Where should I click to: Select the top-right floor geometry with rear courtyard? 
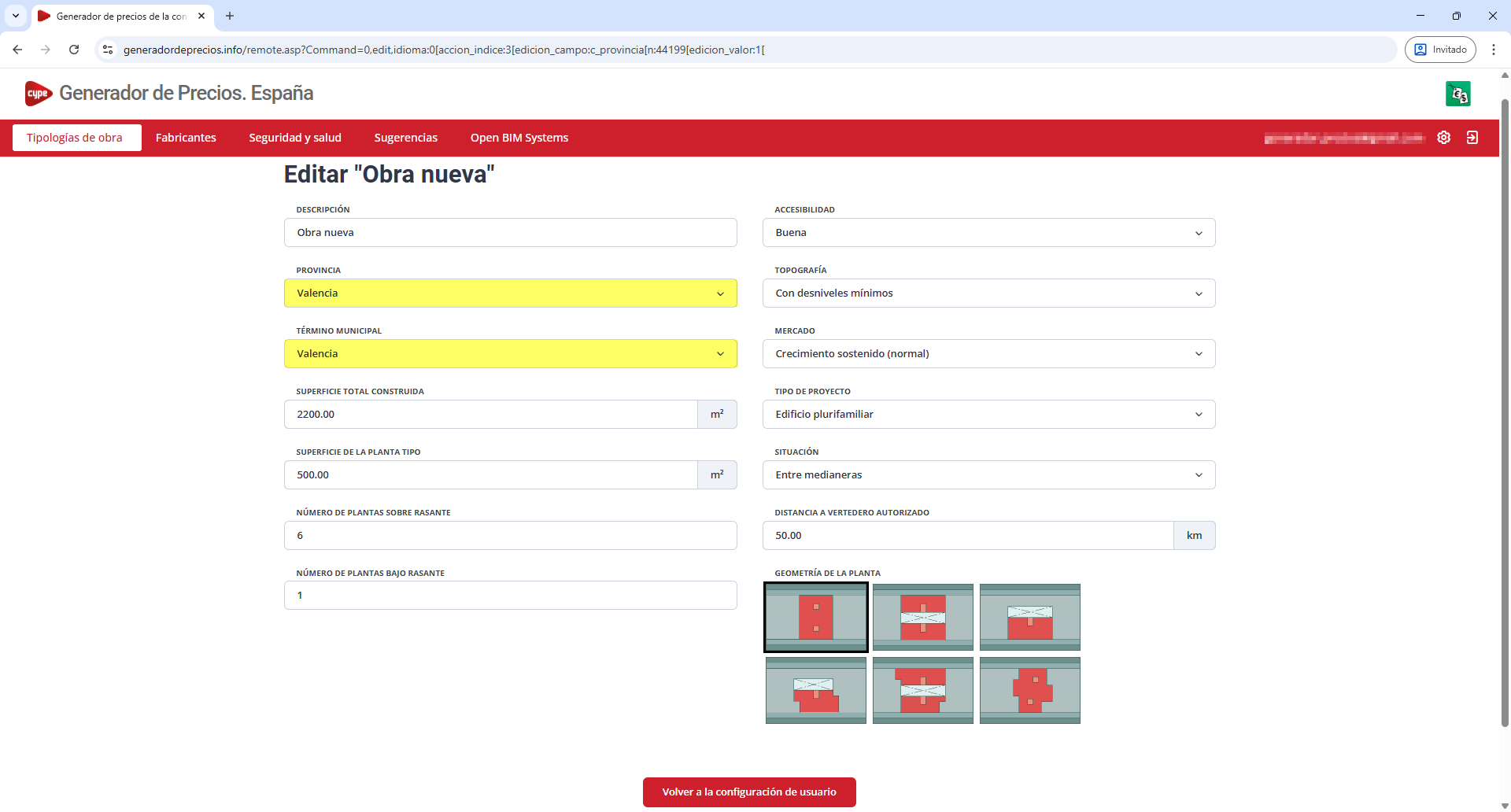coord(1029,618)
